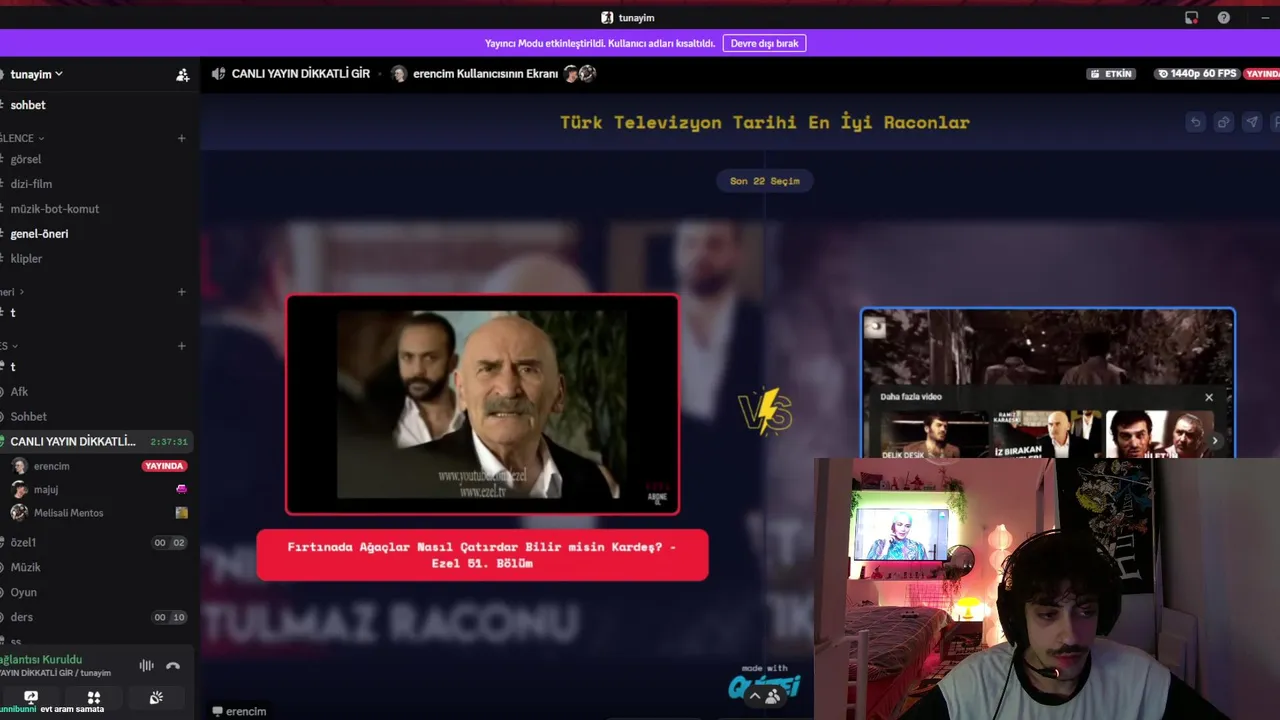Click the voice connection status text
Viewport: 1280px width, 720px height.
(x=42, y=660)
